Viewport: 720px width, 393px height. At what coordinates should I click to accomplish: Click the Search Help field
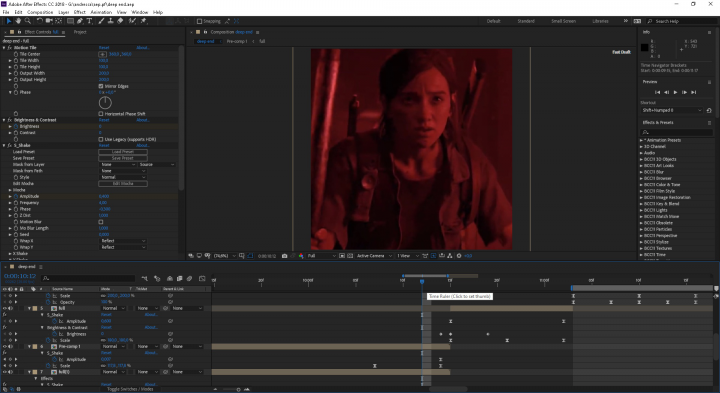682,21
